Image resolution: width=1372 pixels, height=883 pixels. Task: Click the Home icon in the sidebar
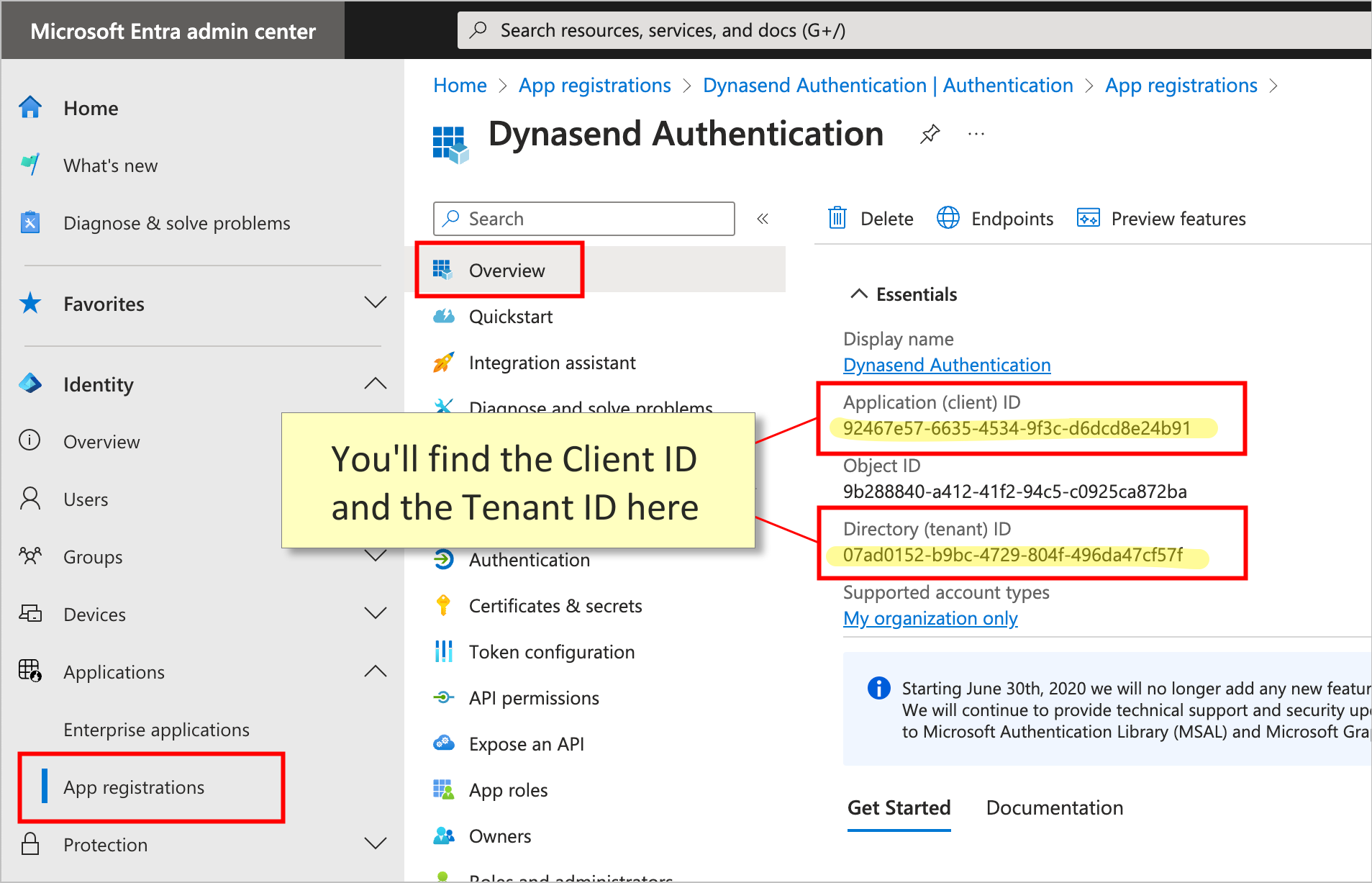click(x=29, y=107)
